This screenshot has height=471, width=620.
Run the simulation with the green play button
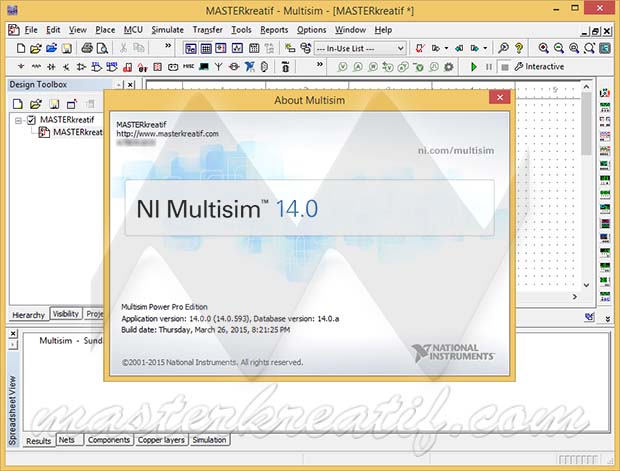tap(474, 67)
